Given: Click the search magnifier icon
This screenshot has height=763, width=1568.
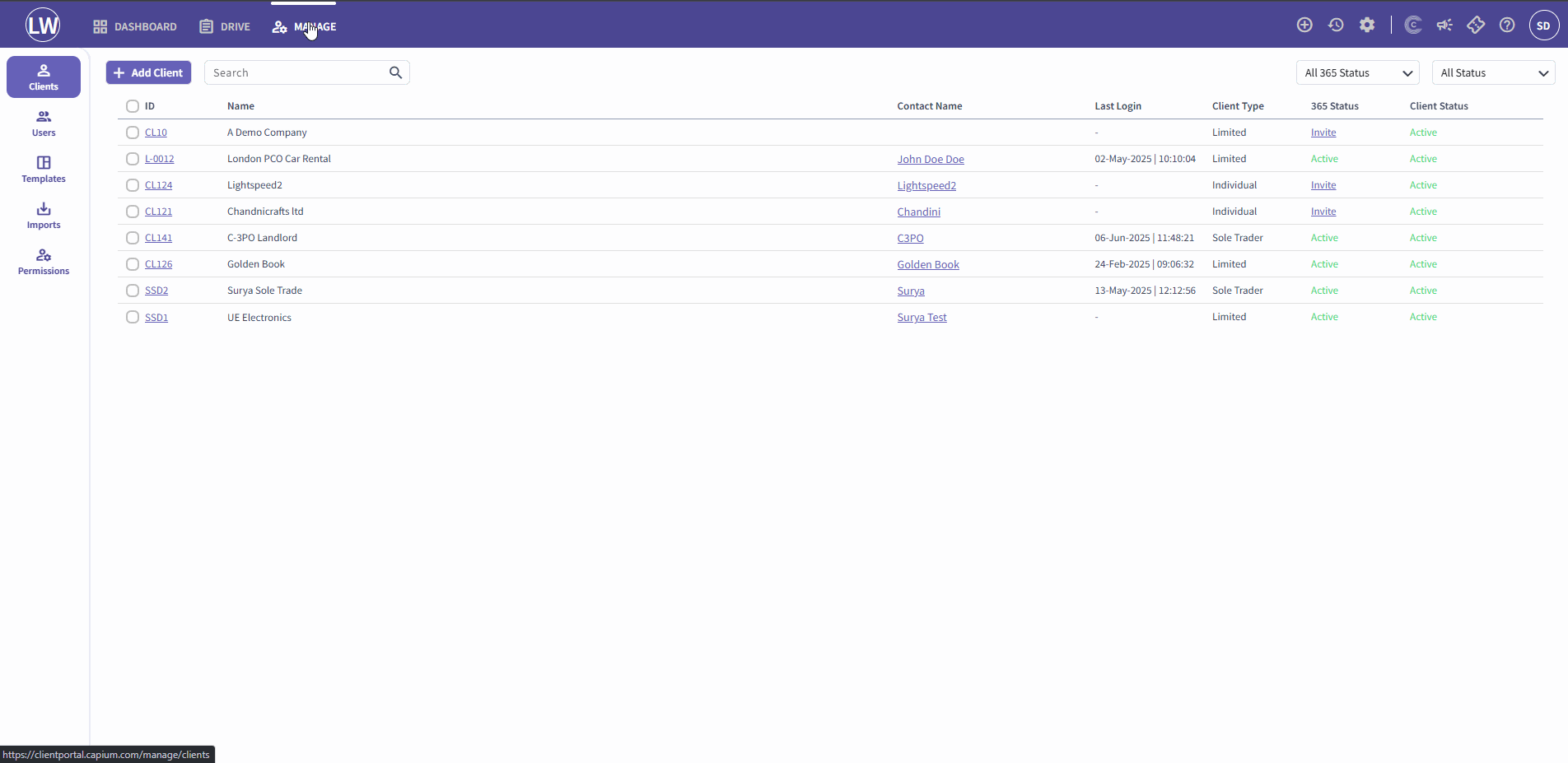Looking at the screenshot, I should (x=395, y=72).
